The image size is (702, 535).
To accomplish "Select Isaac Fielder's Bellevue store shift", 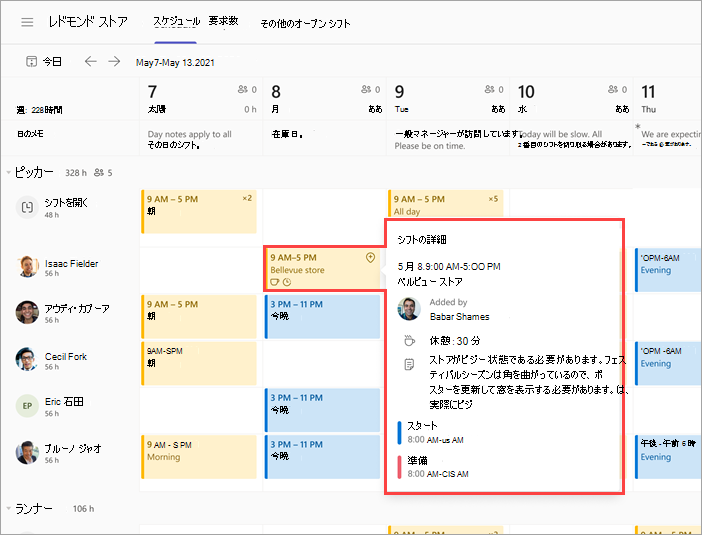I will 323,269.
